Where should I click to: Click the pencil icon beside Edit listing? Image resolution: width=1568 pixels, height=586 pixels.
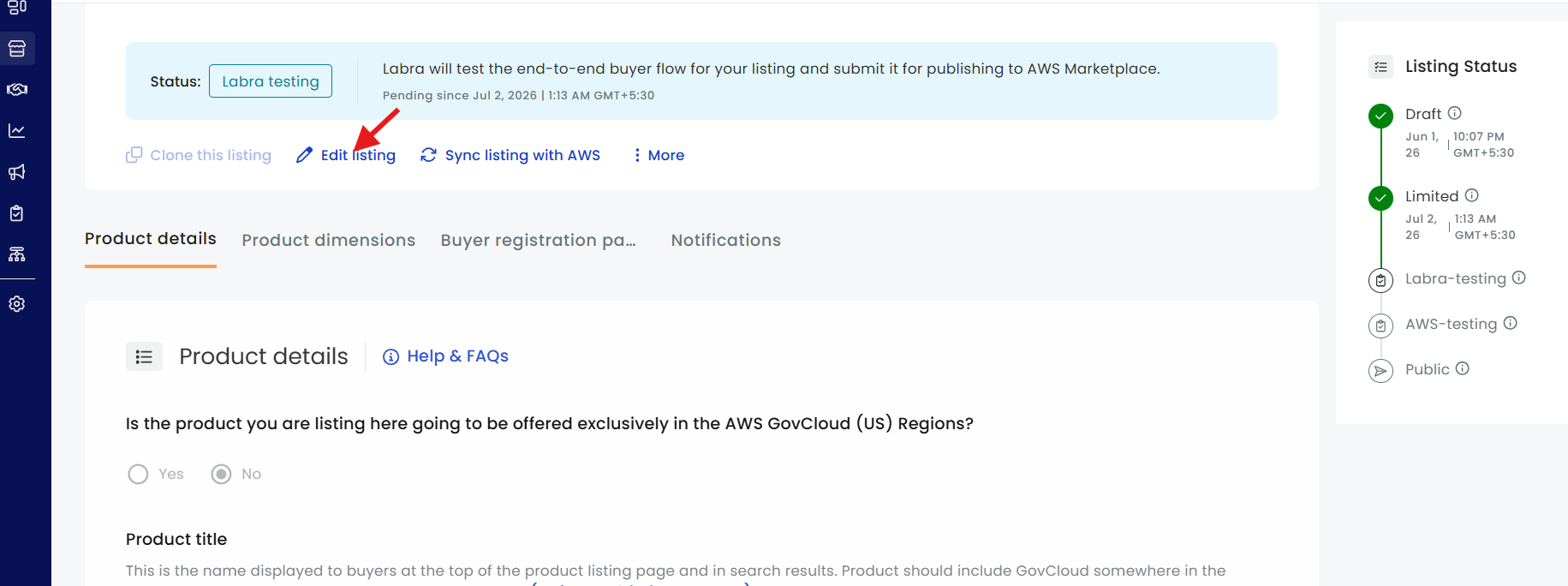[x=304, y=155]
